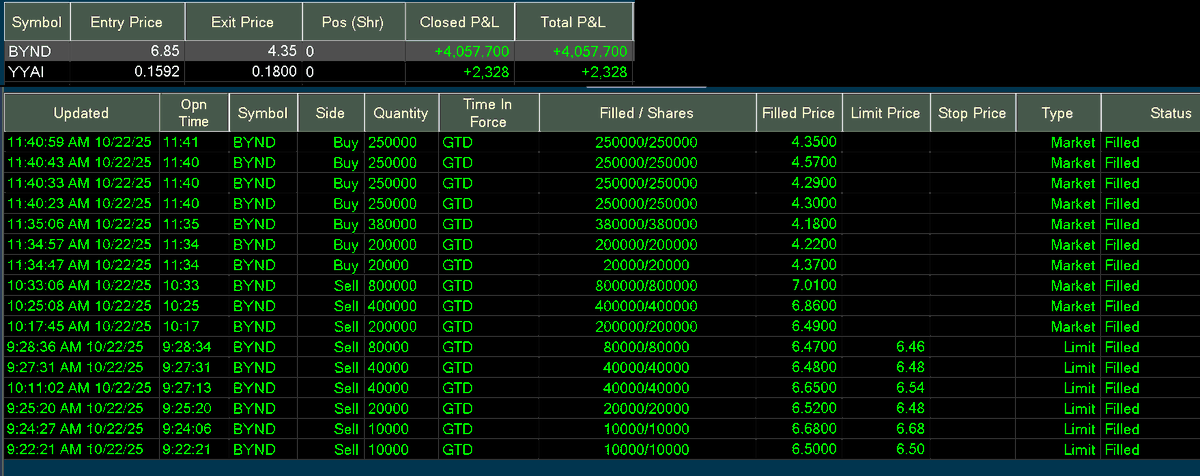Click filled shares 400000/400000
1200x476 pixels.
646,306
